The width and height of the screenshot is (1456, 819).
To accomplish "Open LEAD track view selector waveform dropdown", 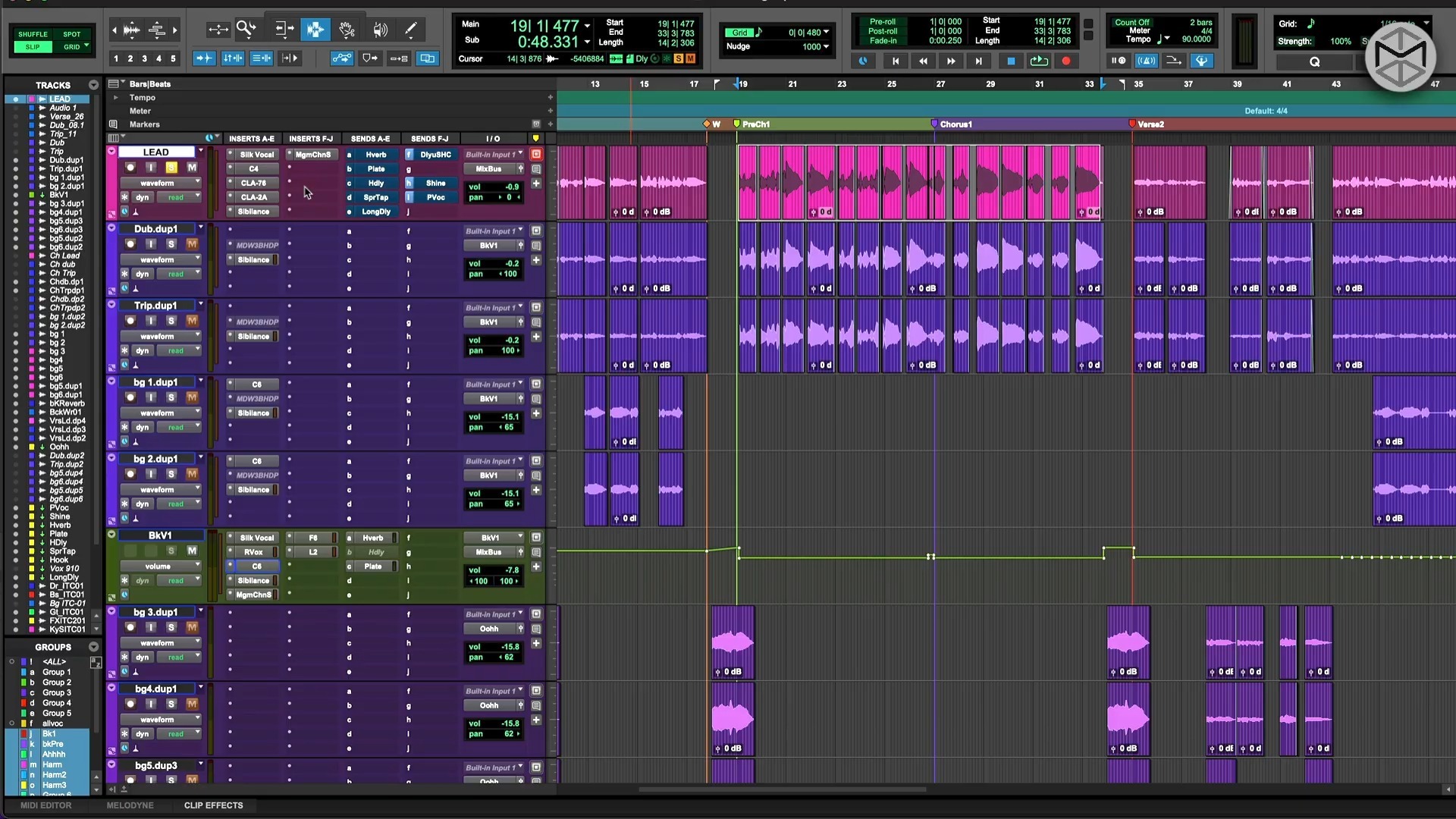I will [x=160, y=183].
